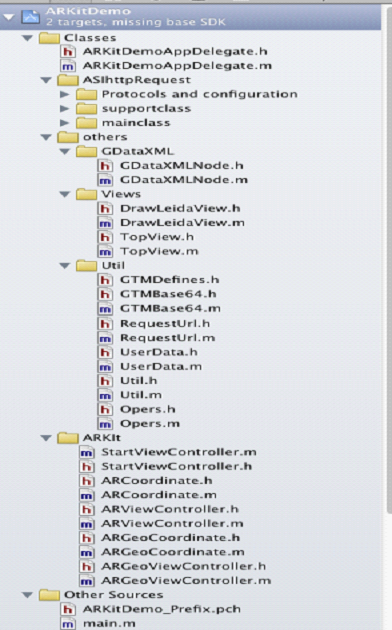Select RequestUrl.h file
The width and height of the screenshot is (392, 630).
point(165,323)
